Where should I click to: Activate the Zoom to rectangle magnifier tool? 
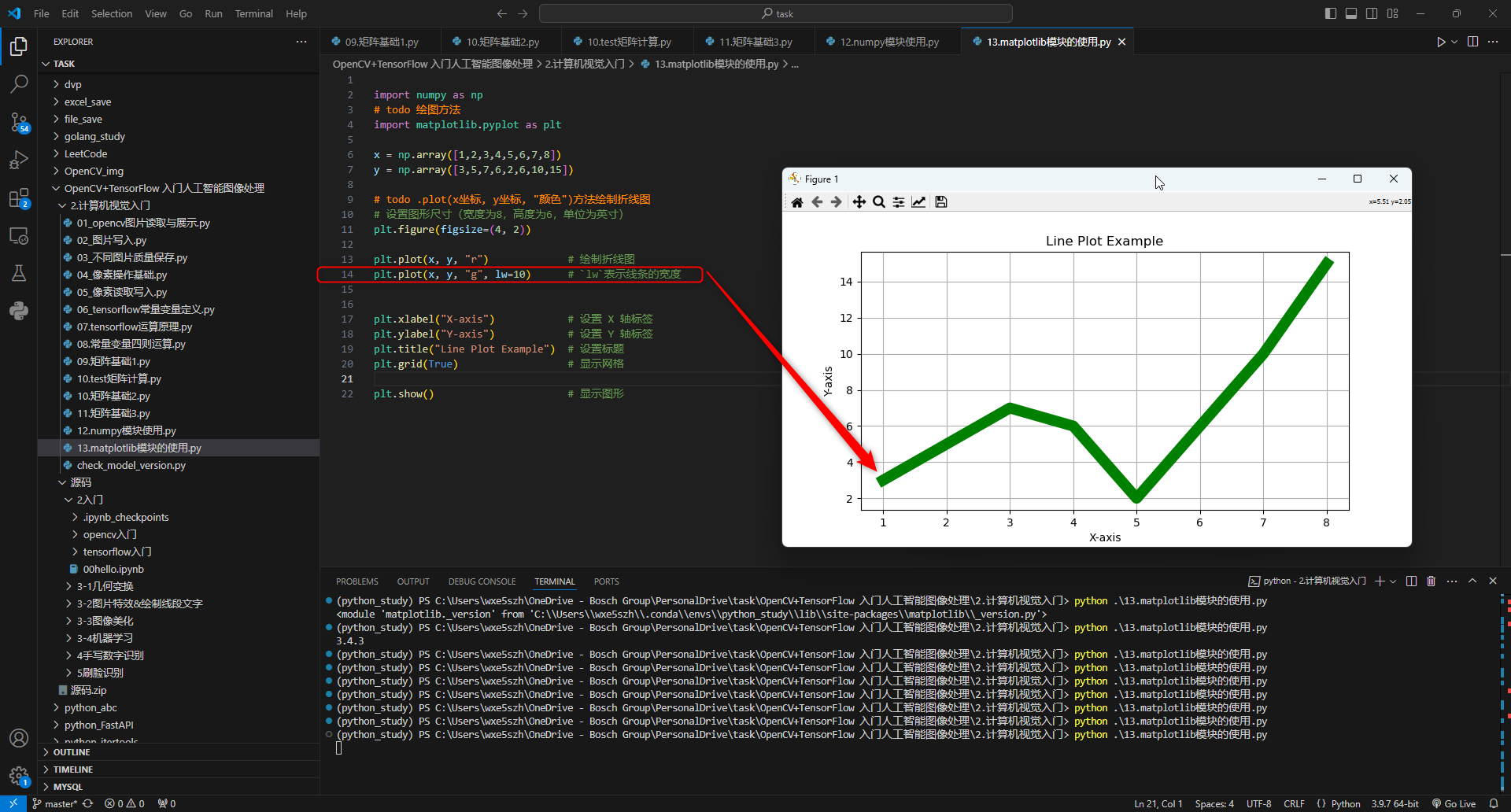879,202
